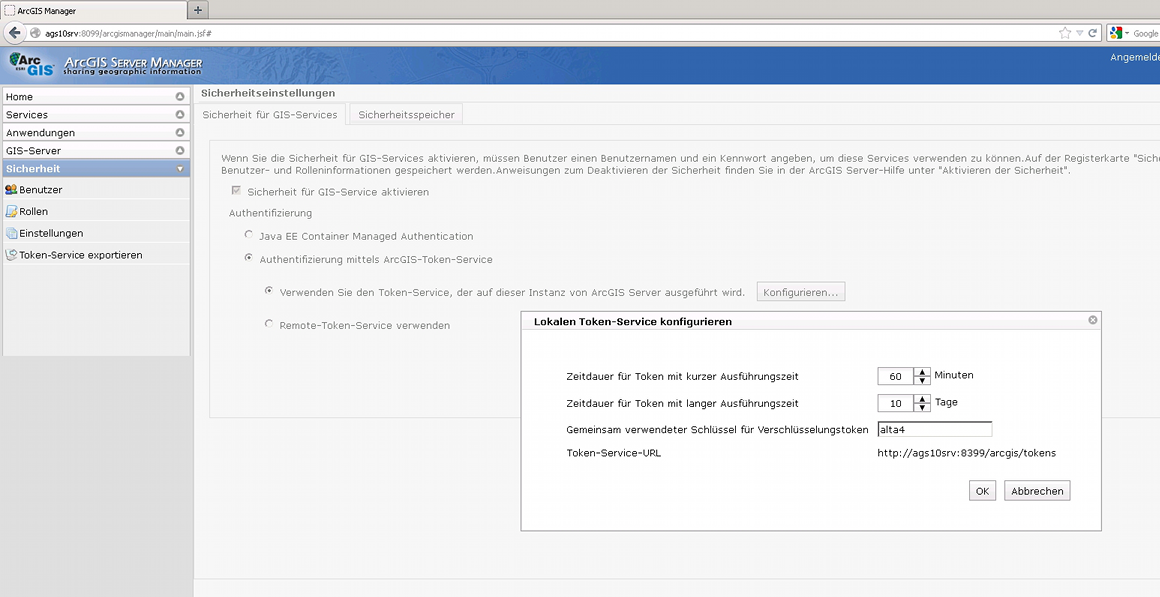The width and height of the screenshot is (1160, 597).
Task: Click the Zeitdauer für Token mit kurzer Ausführungszeit label
Action: (x=682, y=377)
